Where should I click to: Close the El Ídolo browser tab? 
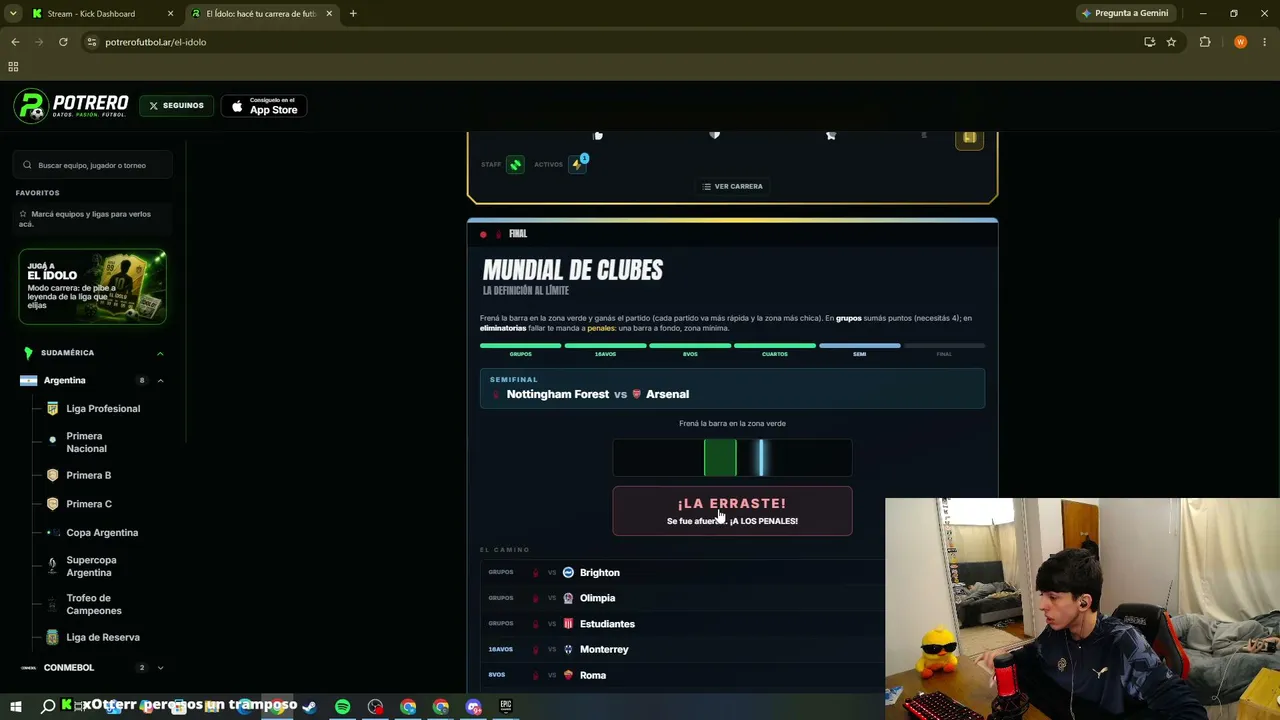pyautogui.click(x=329, y=14)
